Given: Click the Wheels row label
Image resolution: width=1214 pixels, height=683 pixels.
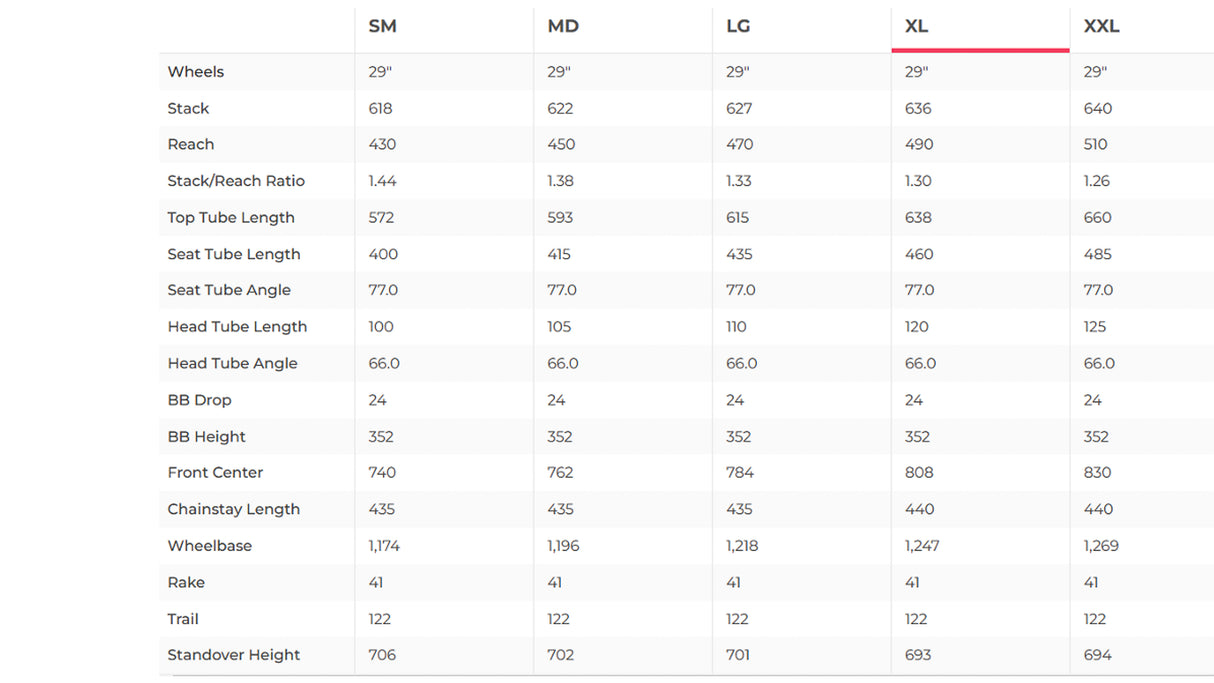Looking at the screenshot, I should [196, 72].
